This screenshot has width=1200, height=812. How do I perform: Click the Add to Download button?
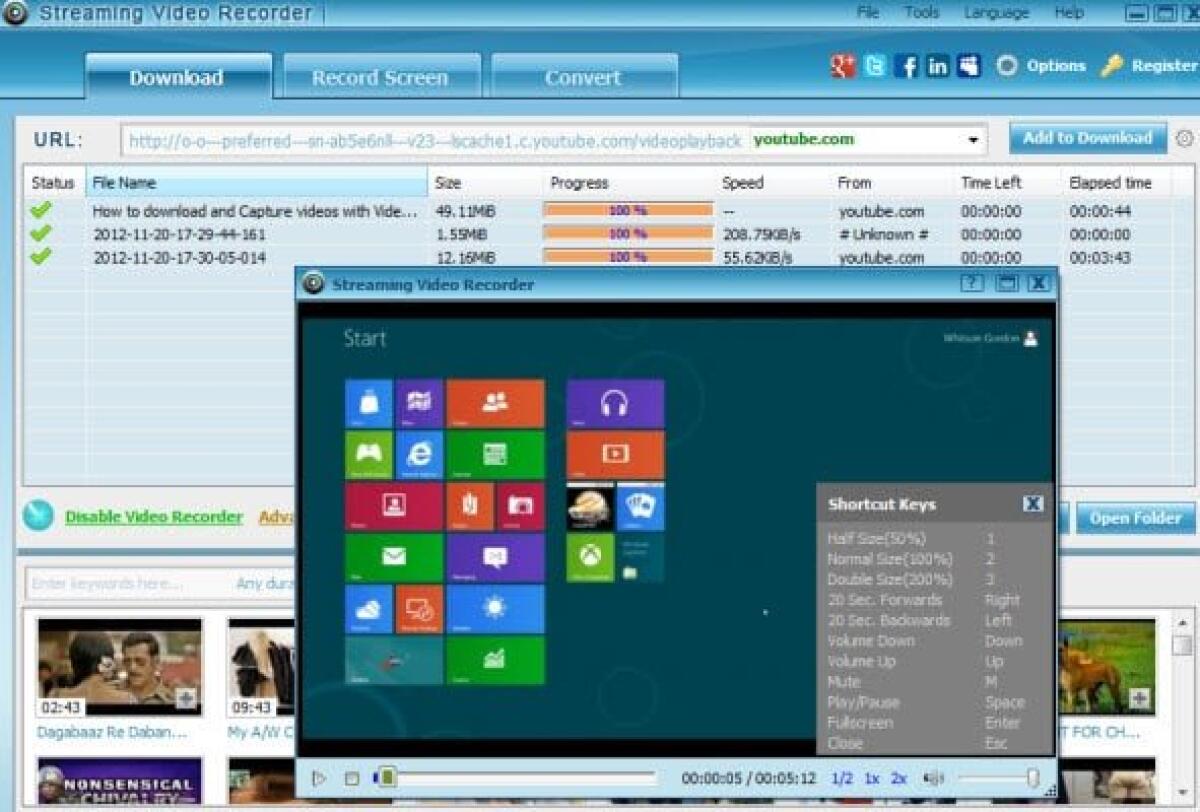click(x=1086, y=139)
